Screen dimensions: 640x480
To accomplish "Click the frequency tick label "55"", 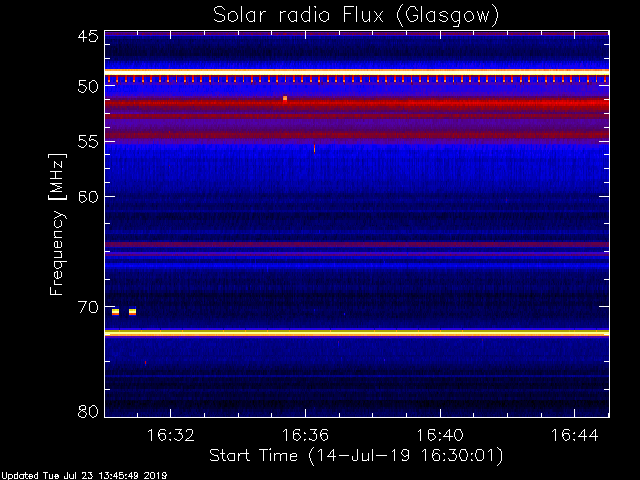I will pos(88,142).
